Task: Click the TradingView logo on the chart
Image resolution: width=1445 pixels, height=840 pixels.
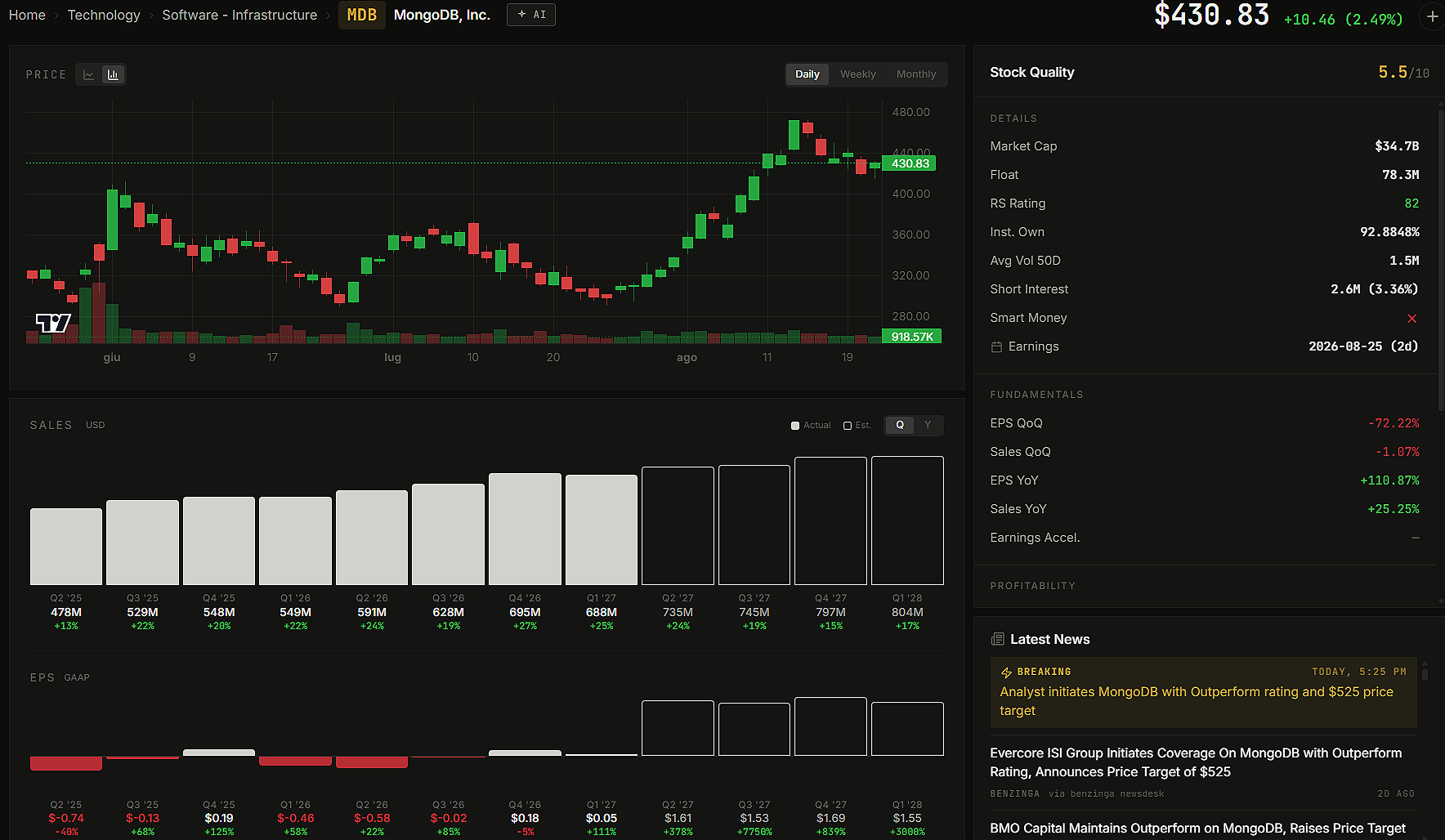Action: (53, 323)
